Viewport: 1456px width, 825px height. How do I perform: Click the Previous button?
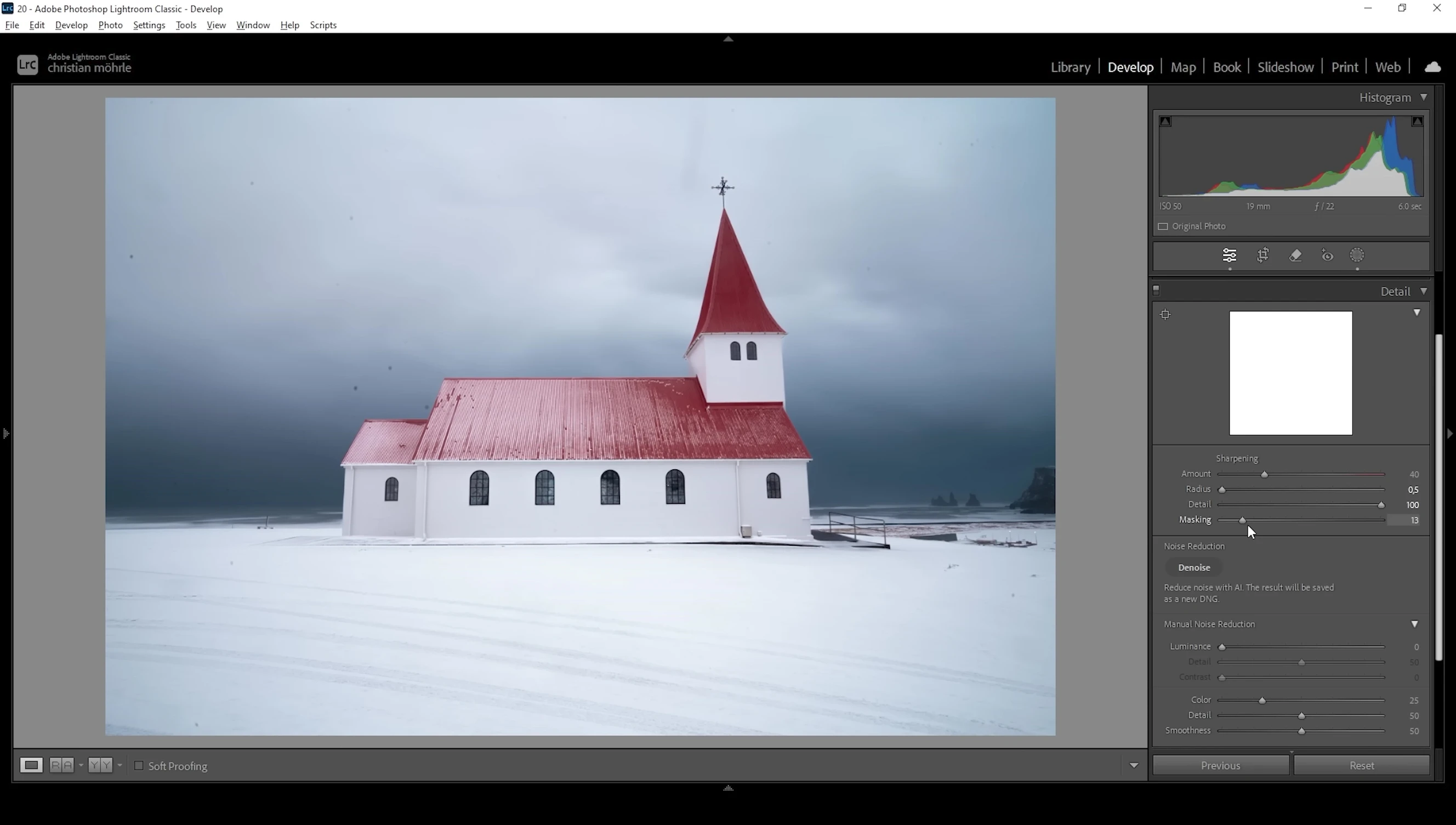(x=1220, y=765)
